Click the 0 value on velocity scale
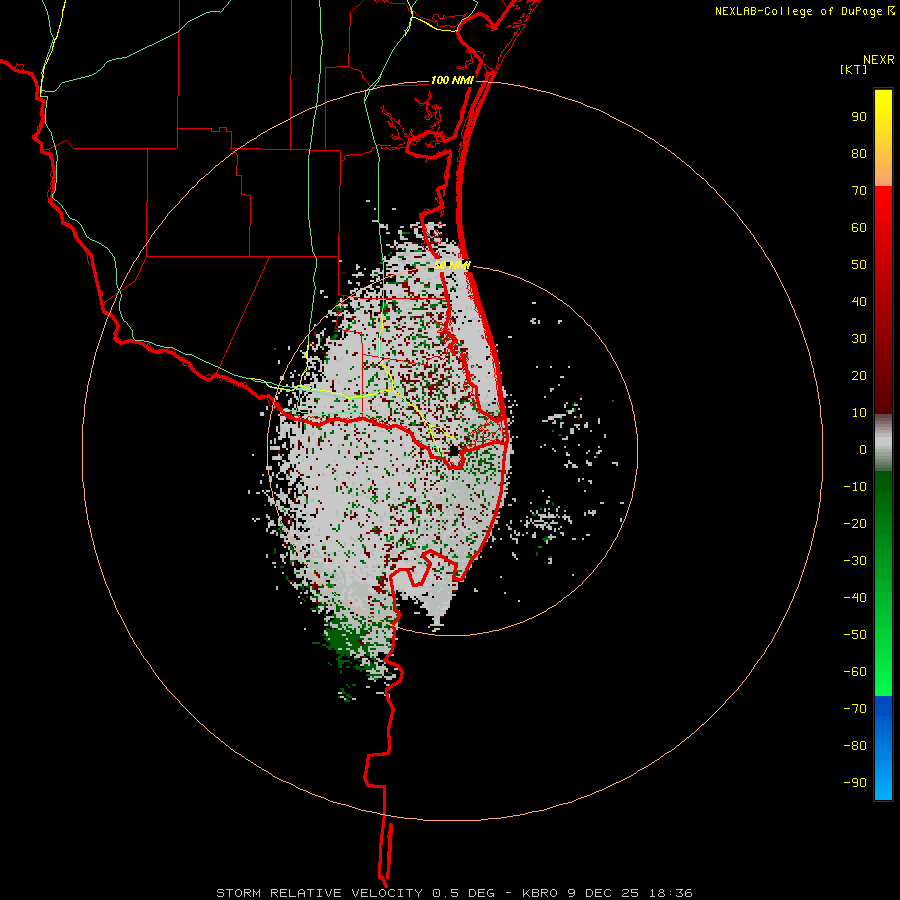This screenshot has width=900, height=900. [x=863, y=449]
